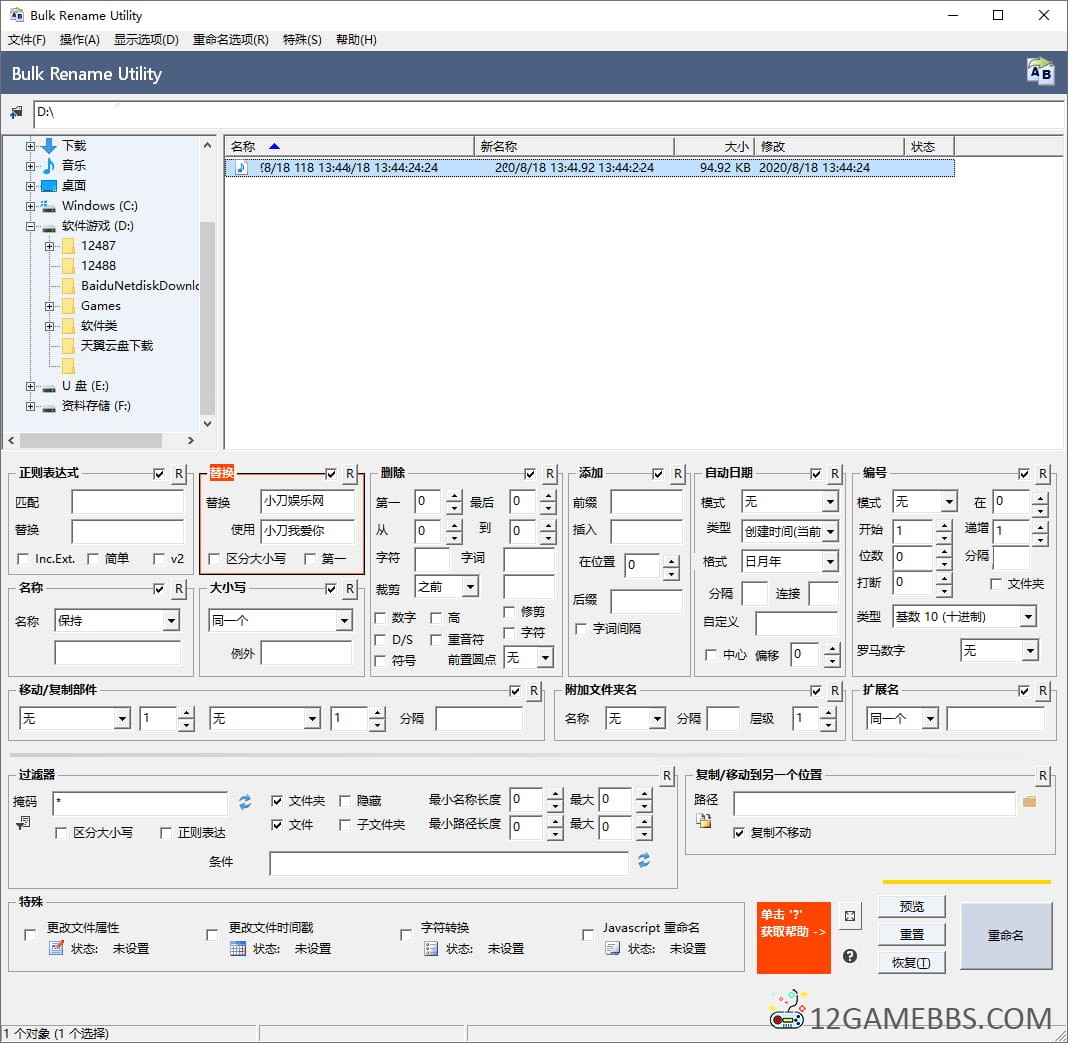Viewport: 1068px width, 1043px height.
Task: Click the folder tree scroll-down arrow
Action: tap(207, 424)
